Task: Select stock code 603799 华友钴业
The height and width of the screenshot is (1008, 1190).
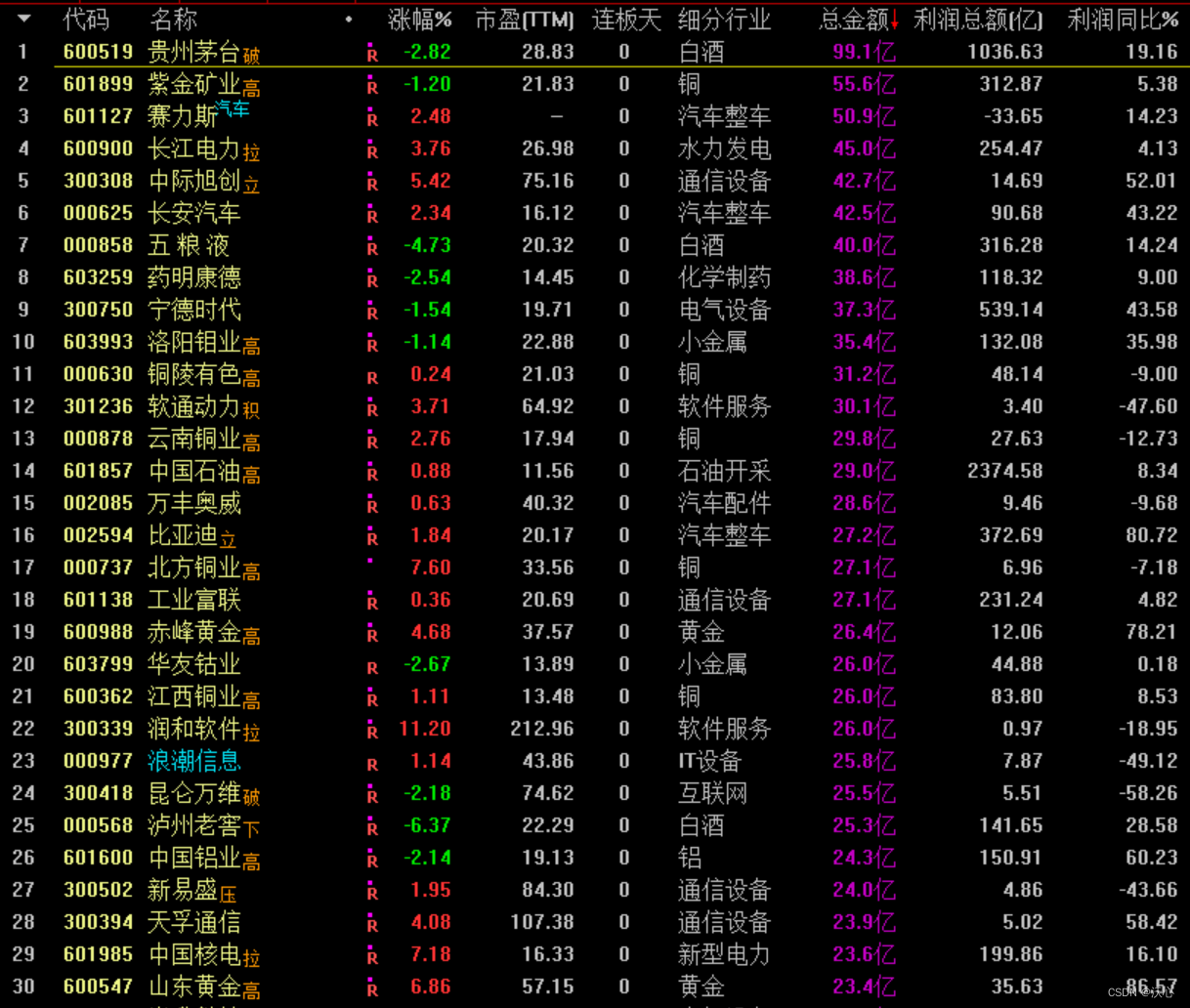Action: [98, 664]
